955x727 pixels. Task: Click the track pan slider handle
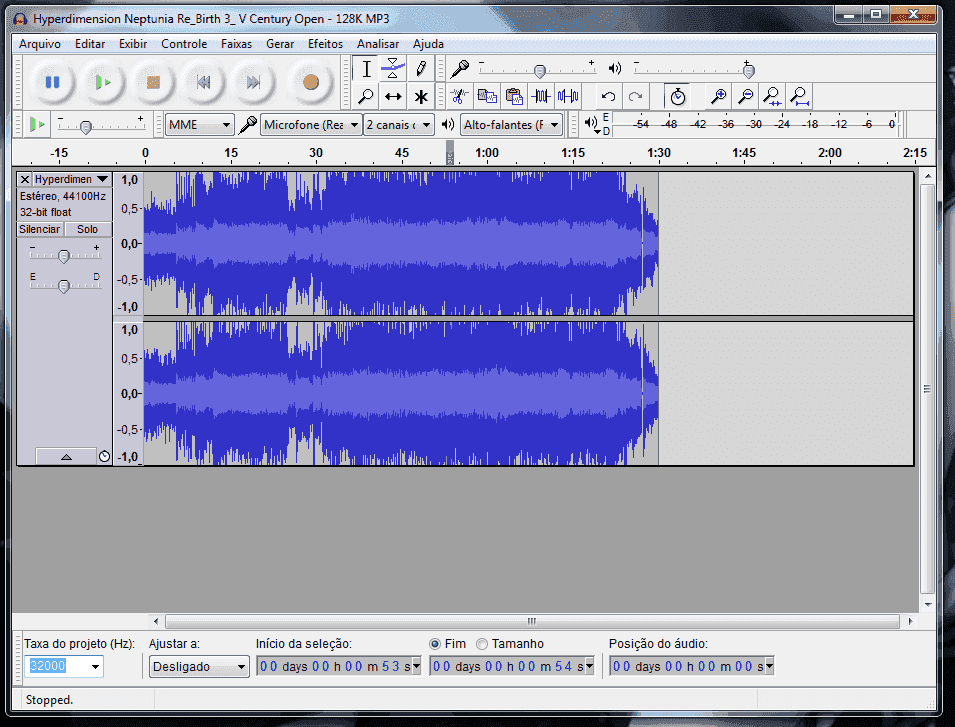coord(64,286)
